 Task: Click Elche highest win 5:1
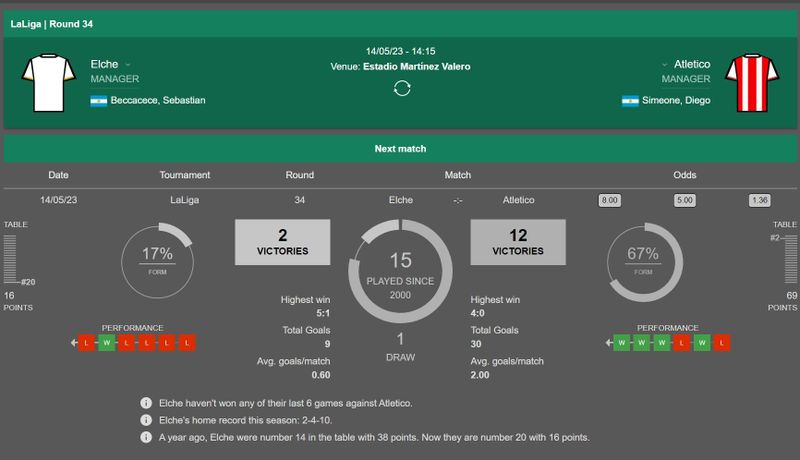pyautogui.click(x=323, y=313)
